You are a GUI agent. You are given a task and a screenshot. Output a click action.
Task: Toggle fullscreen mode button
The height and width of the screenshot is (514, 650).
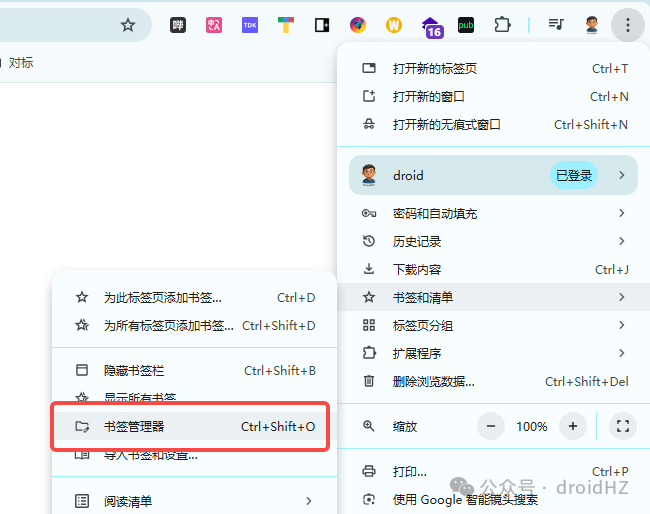point(623,426)
